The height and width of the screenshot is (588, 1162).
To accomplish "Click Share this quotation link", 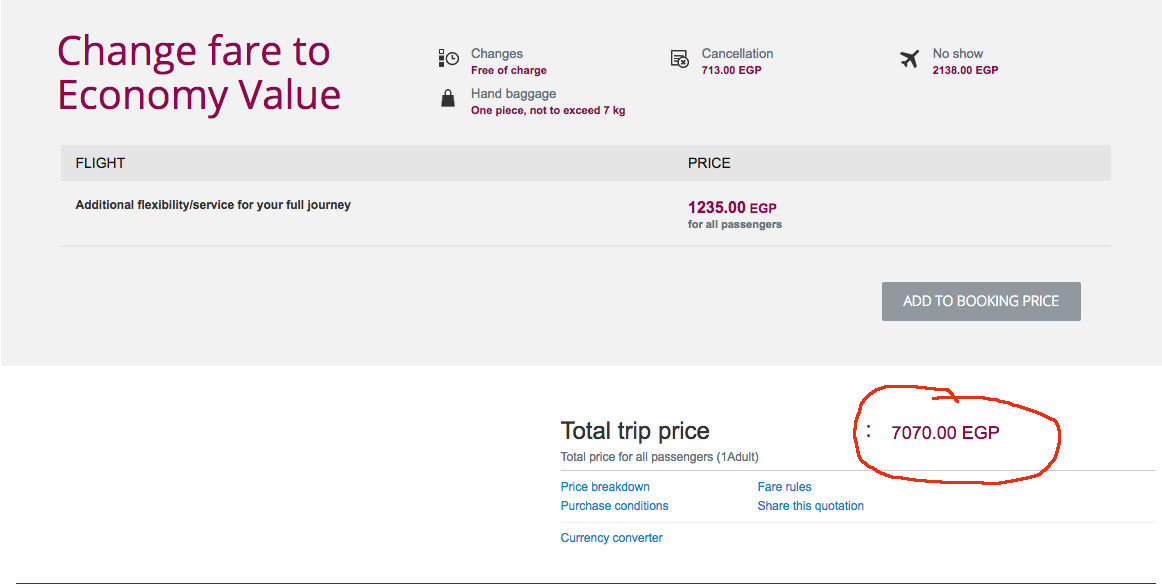I will pos(810,506).
